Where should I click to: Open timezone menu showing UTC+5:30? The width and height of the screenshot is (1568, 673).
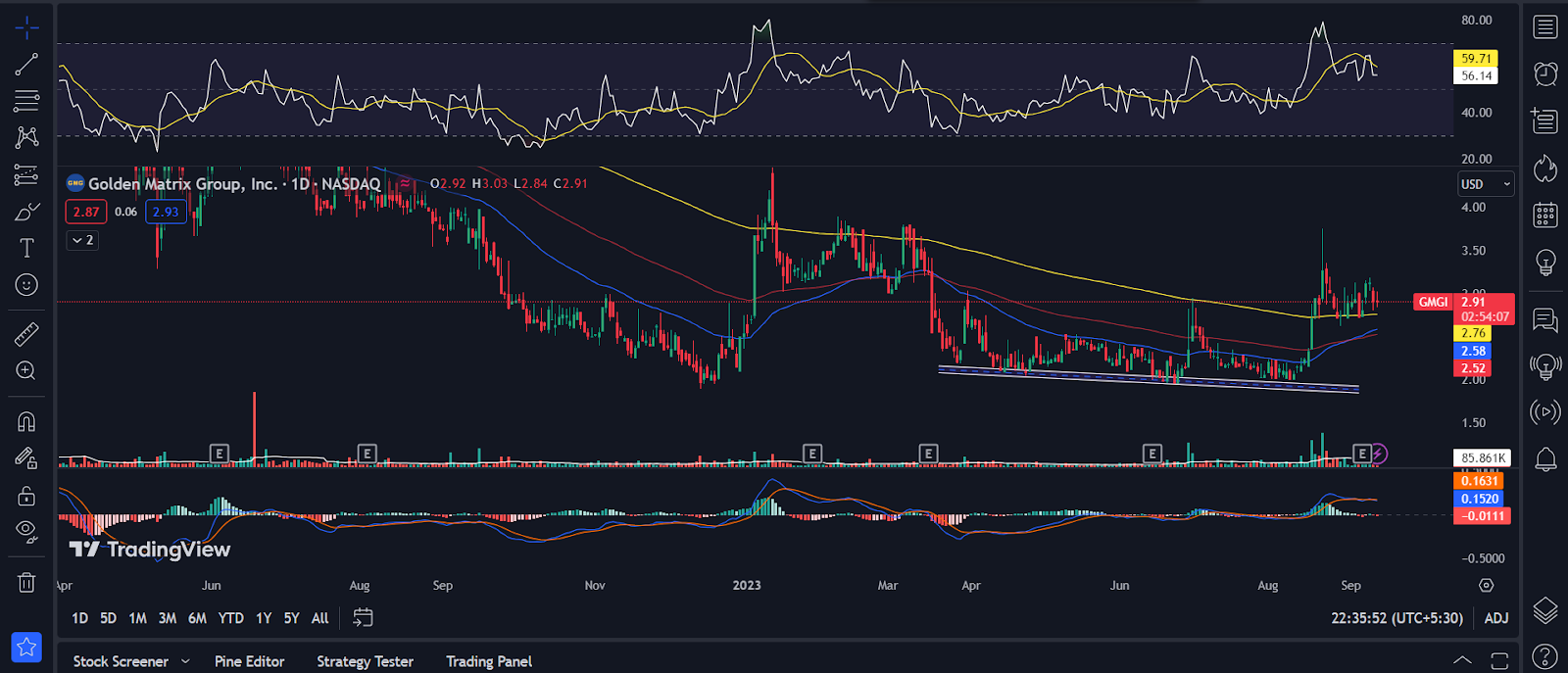click(1397, 618)
